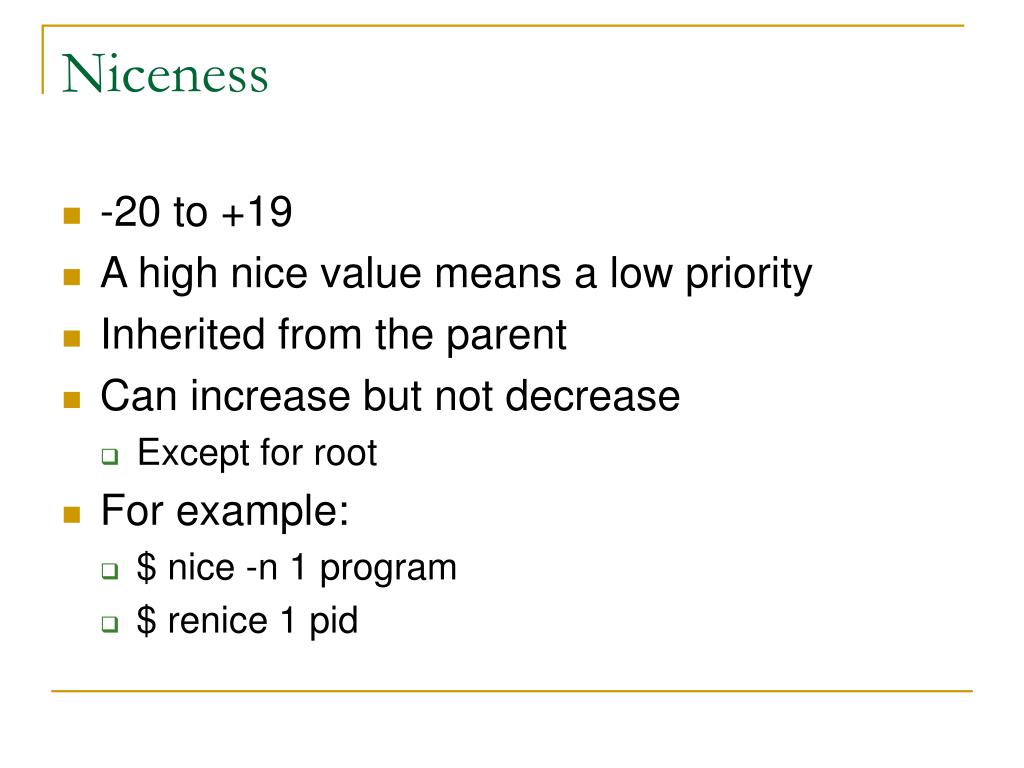1024x768 pixels.
Task: Select the $ renice 1 pid command
Action: [x=248, y=620]
